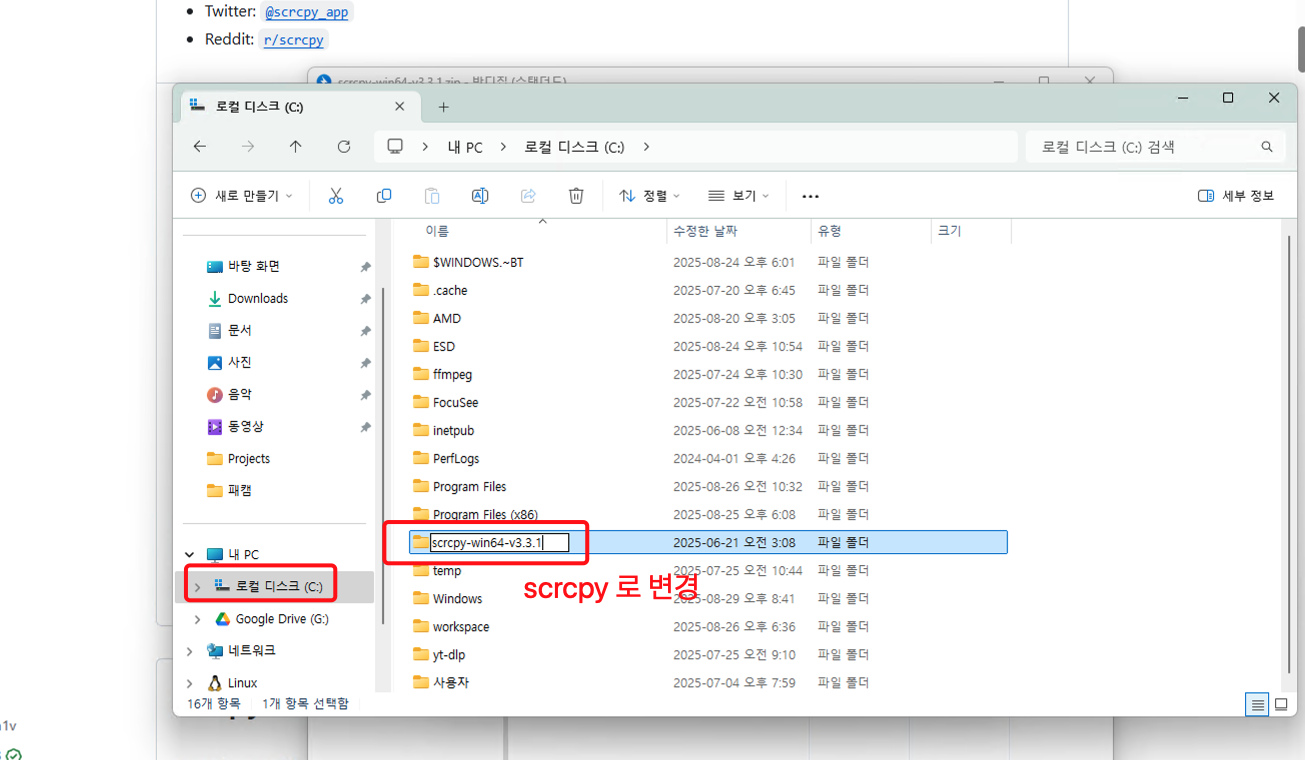Collapse the 내 PC node in the sidebar
The height and width of the screenshot is (760, 1305).
click(x=190, y=555)
